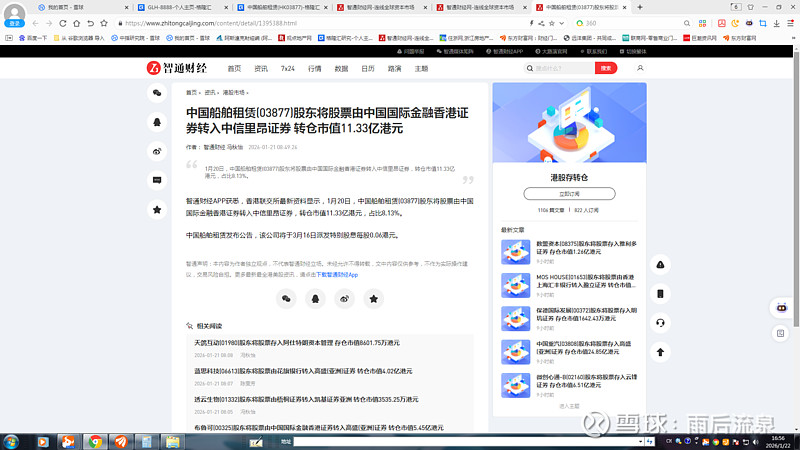The width and height of the screenshot is (800, 450).
Task: Open the 数据 nav menu item
Action: [341, 68]
